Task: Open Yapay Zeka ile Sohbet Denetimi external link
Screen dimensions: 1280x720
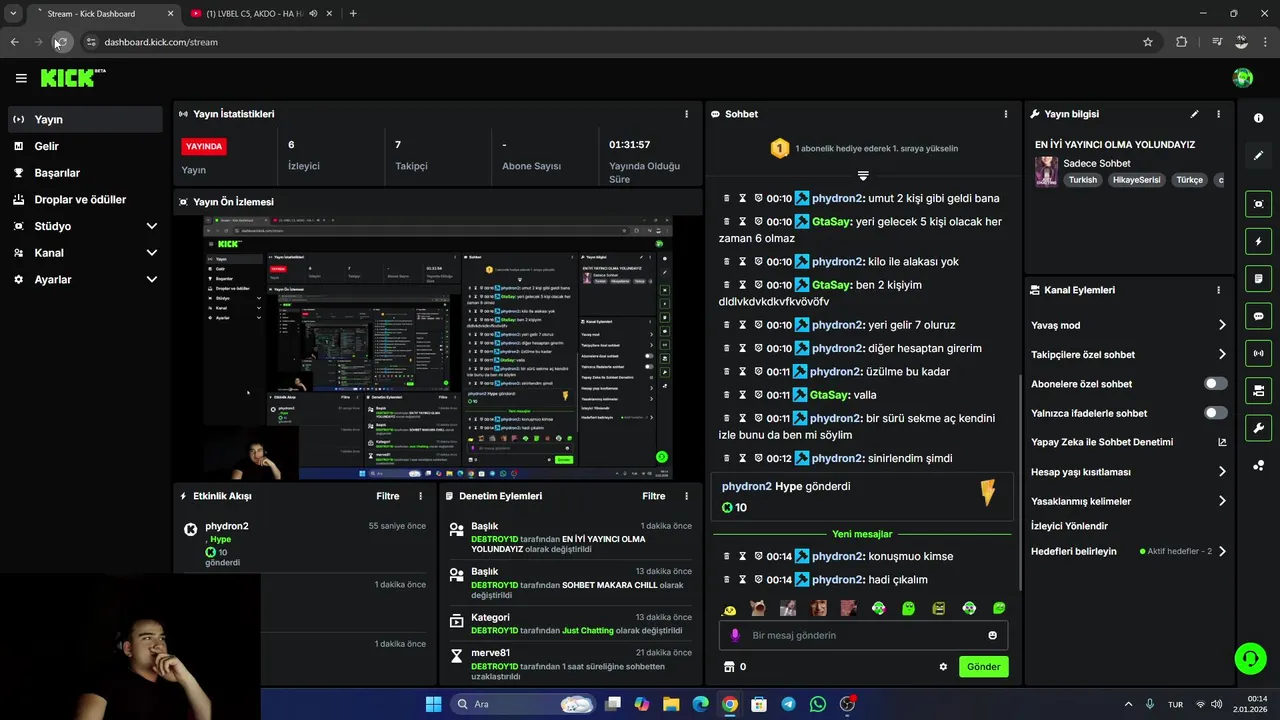Action: pos(1222,442)
